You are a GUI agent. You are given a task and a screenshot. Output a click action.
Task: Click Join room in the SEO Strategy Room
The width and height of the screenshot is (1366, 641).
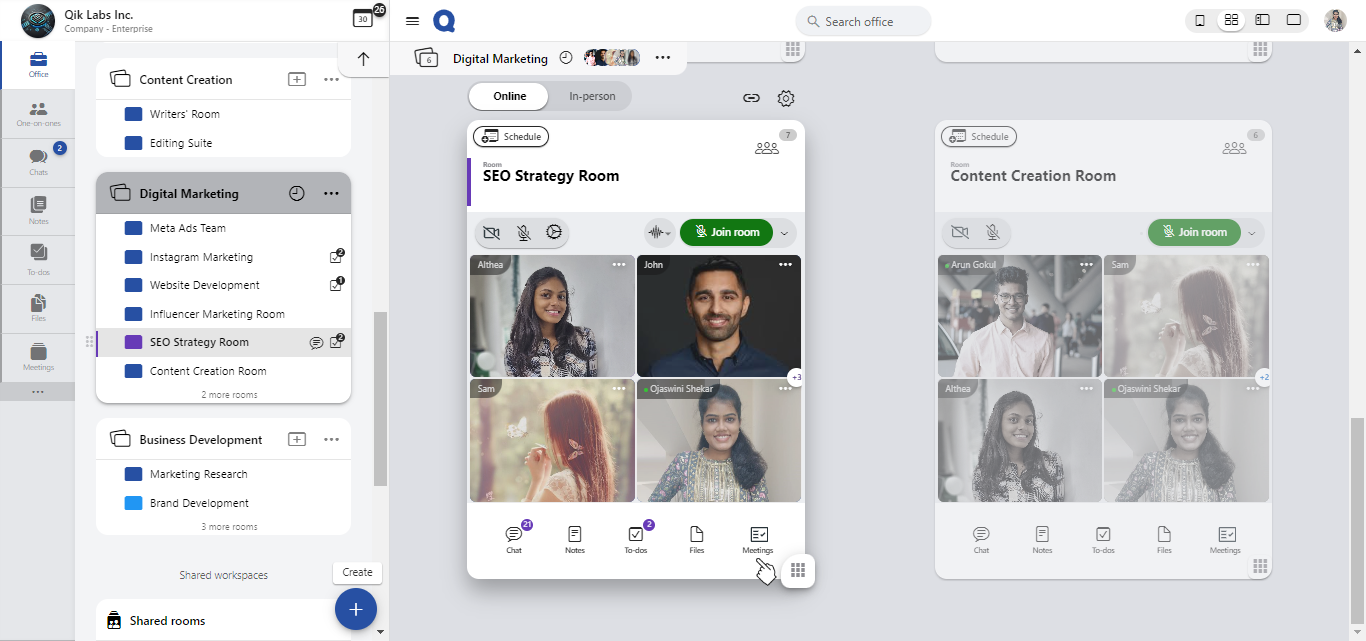click(x=726, y=232)
